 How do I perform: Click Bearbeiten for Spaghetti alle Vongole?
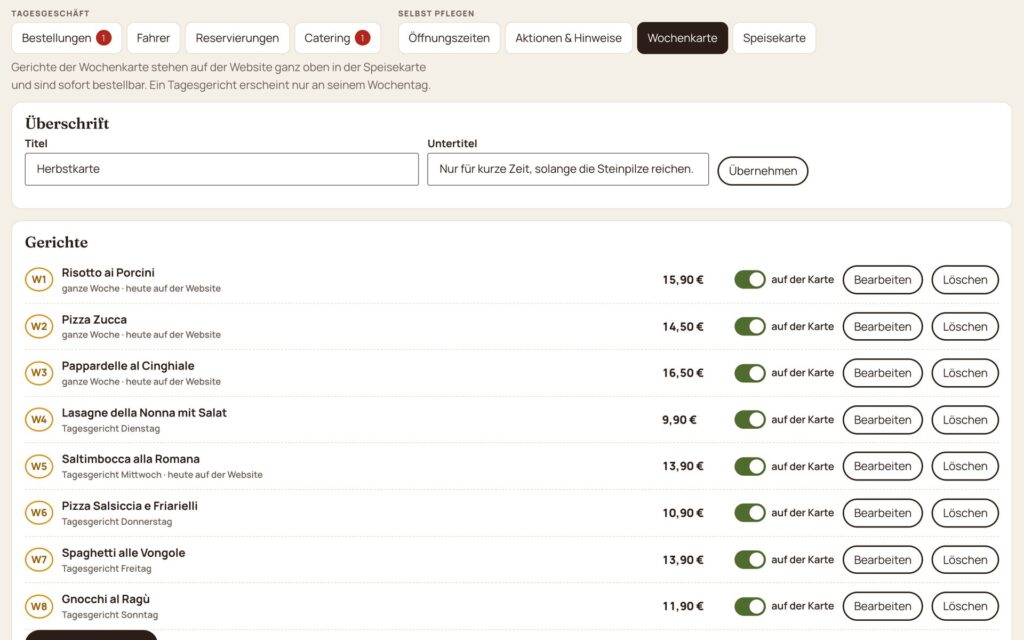[x=882, y=560]
